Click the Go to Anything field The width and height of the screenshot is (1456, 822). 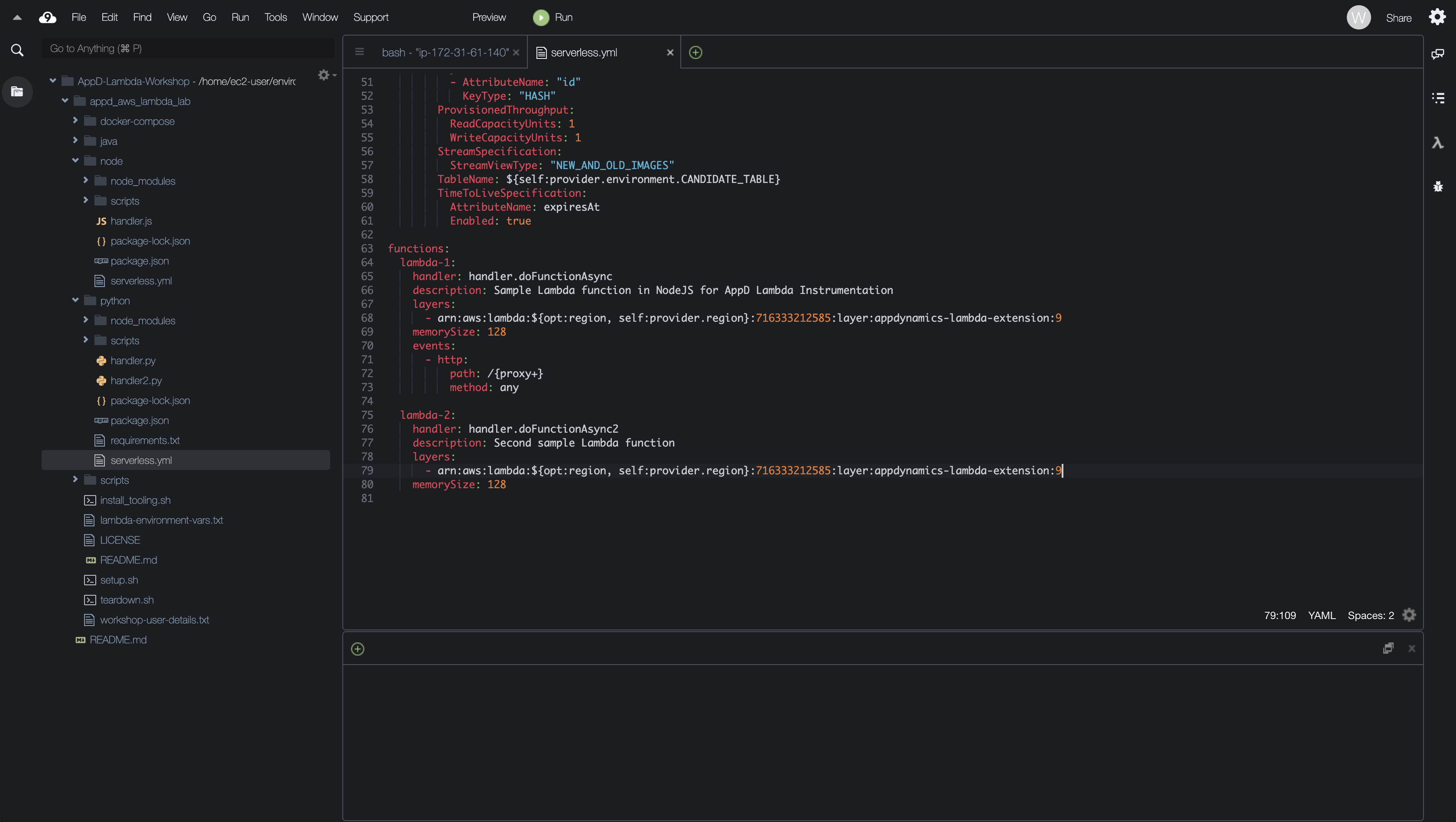click(186, 49)
